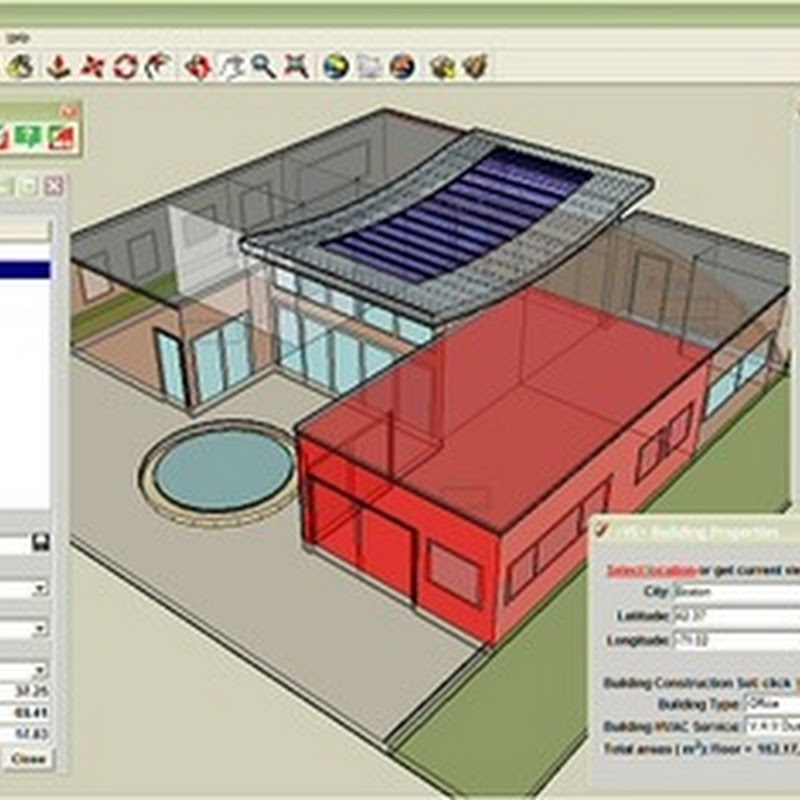Select the Rotate tool
Screen dimensions: 800x800
click(126, 66)
